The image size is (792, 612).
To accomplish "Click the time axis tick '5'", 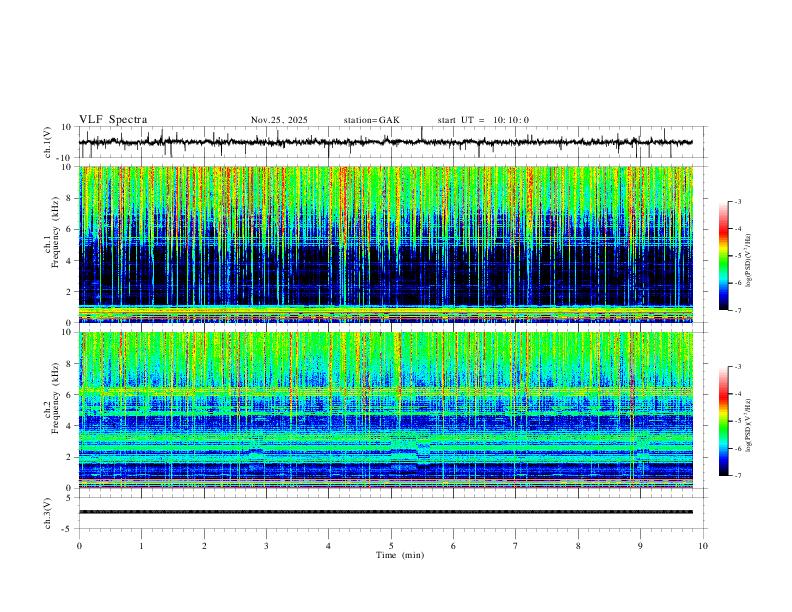I will click(391, 546).
